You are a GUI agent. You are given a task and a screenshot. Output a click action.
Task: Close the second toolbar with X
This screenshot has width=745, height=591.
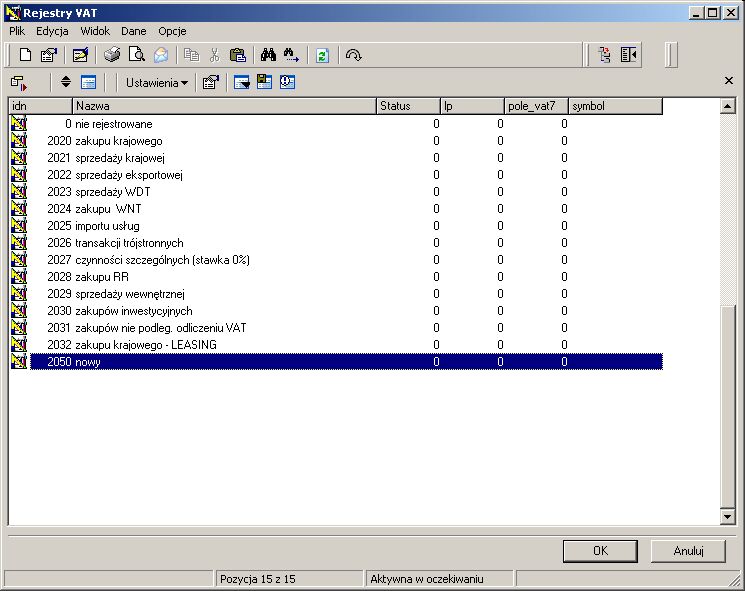pos(729,80)
